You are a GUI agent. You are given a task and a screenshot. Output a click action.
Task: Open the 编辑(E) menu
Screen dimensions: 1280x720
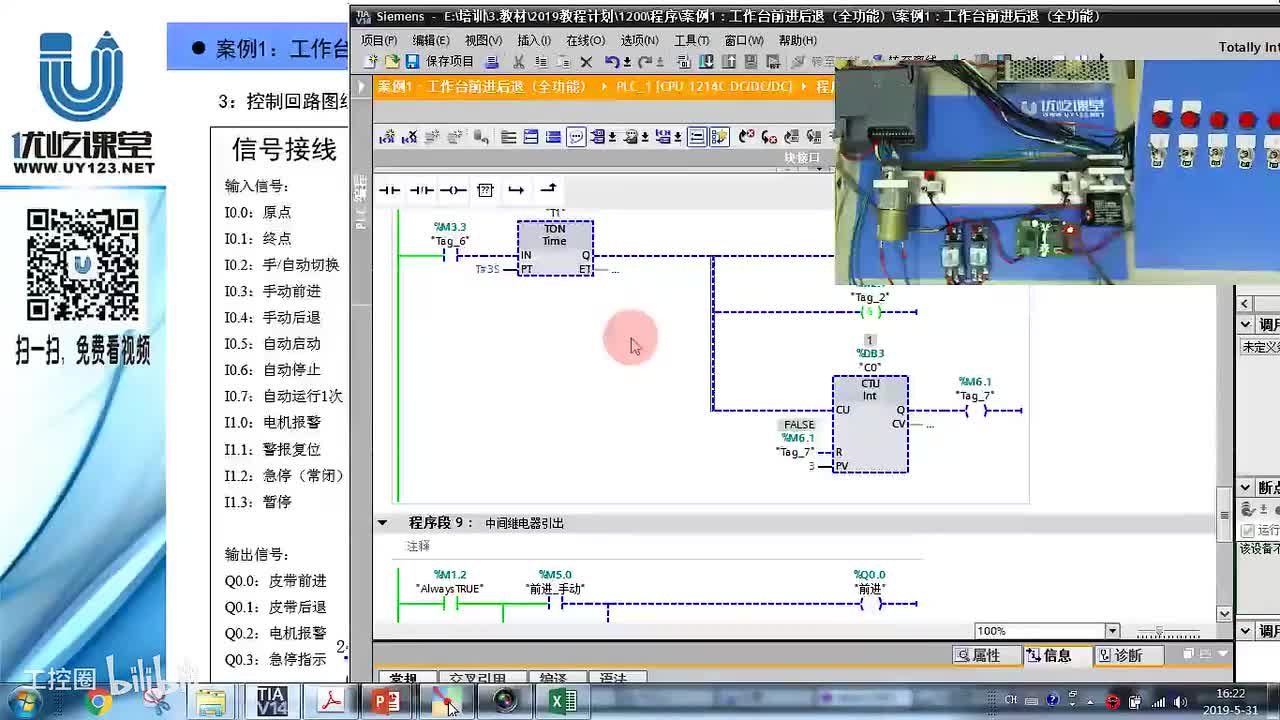[431, 40]
